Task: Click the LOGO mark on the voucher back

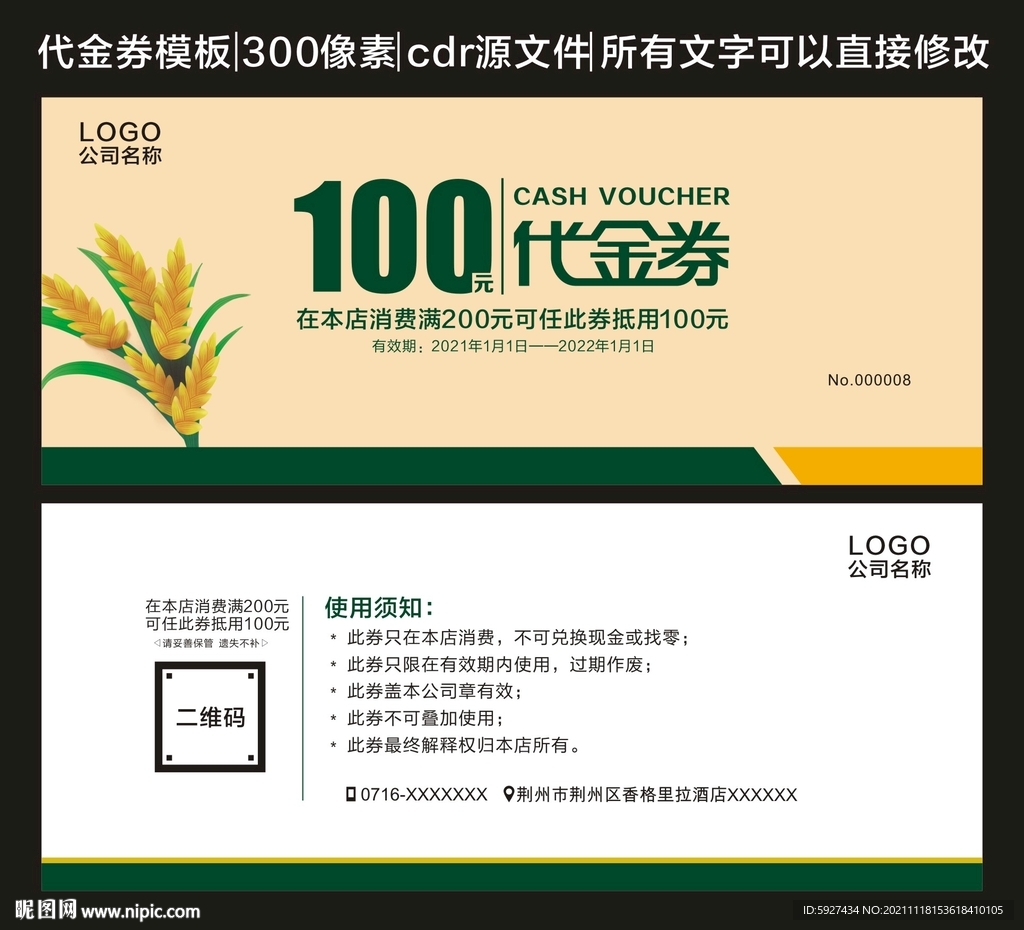Action: (x=888, y=547)
